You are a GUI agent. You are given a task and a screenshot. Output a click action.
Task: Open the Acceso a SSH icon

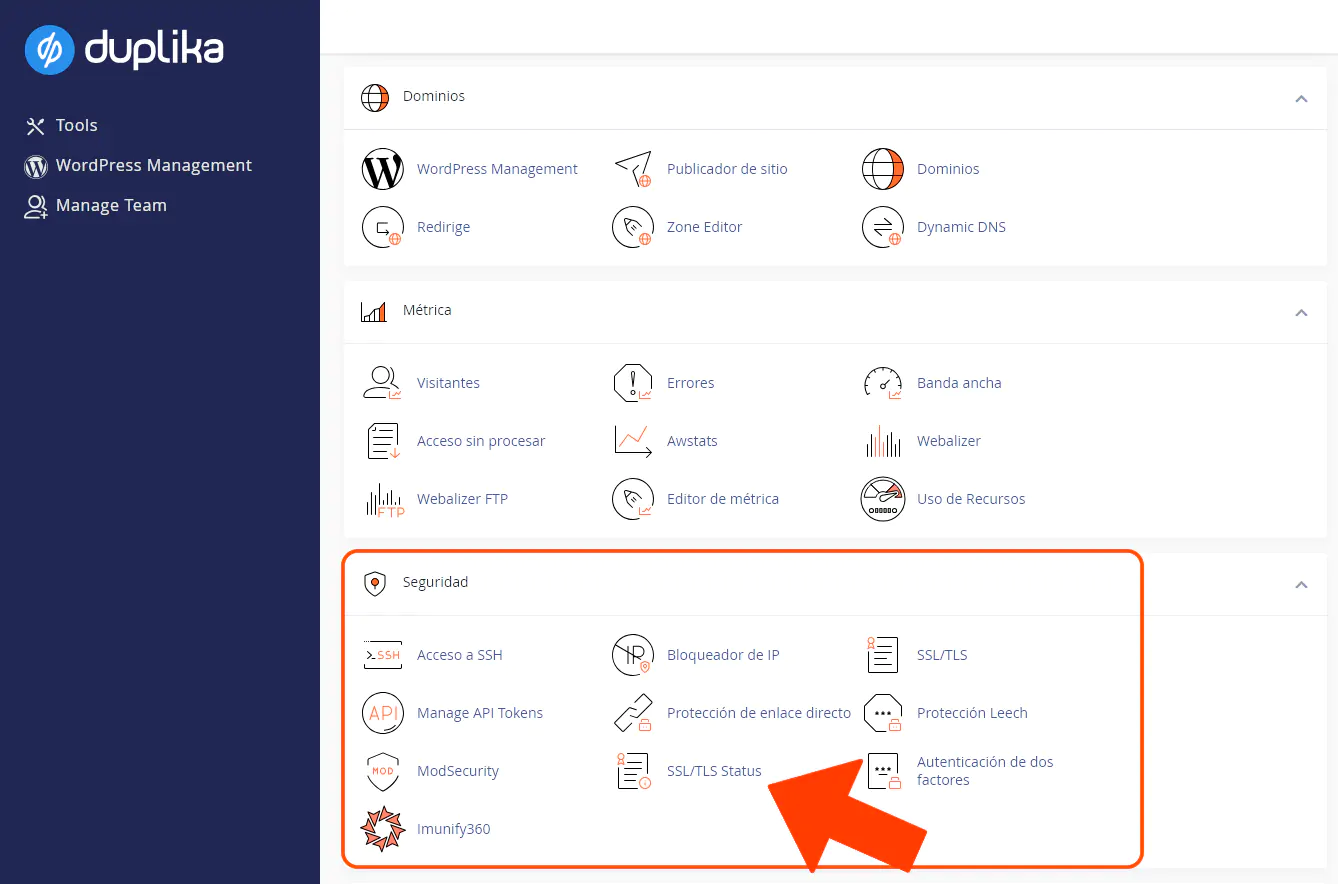click(382, 656)
